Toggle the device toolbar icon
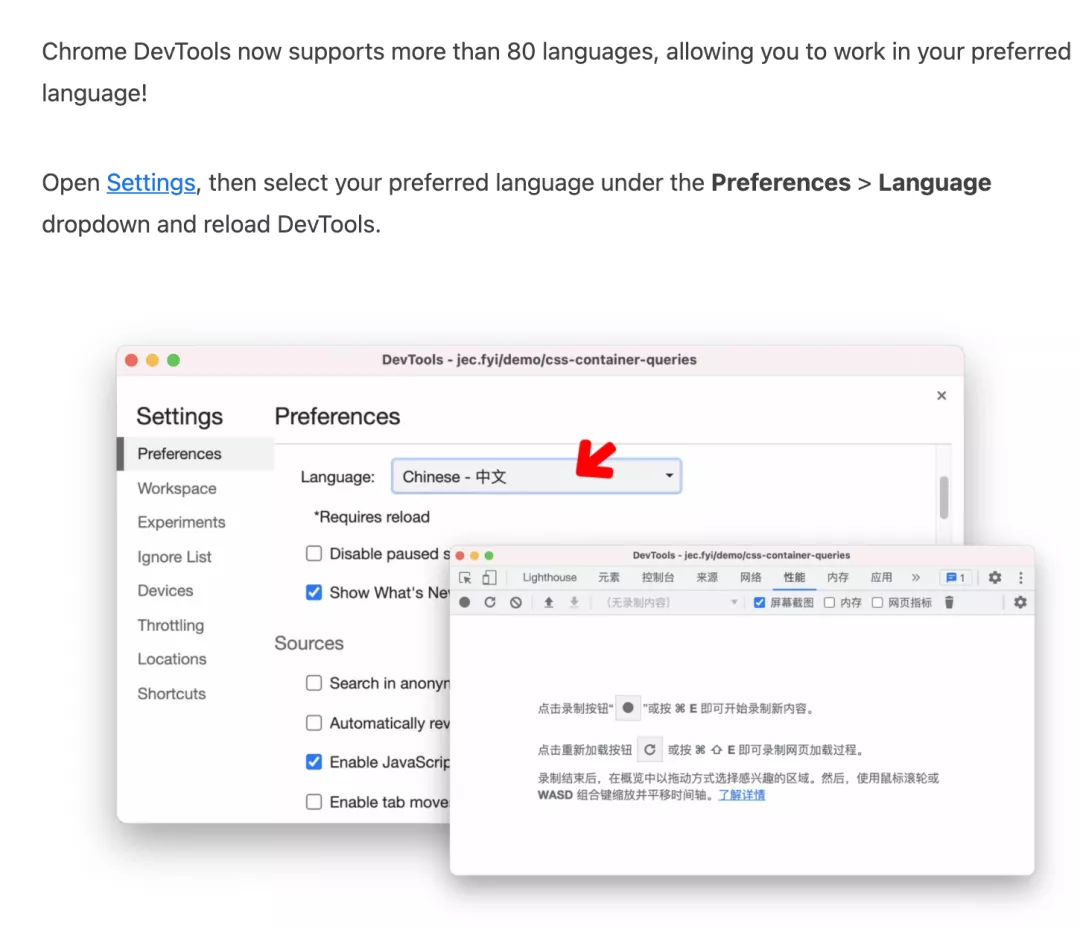Image resolution: width=1080 pixels, height=927 pixels. coord(487,577)
